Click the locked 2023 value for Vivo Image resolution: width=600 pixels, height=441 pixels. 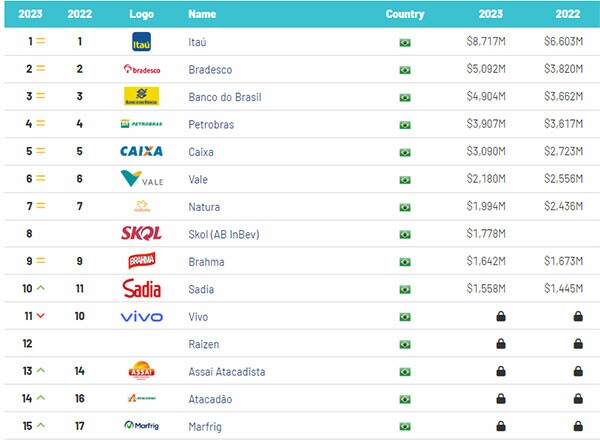click(501, 316)
